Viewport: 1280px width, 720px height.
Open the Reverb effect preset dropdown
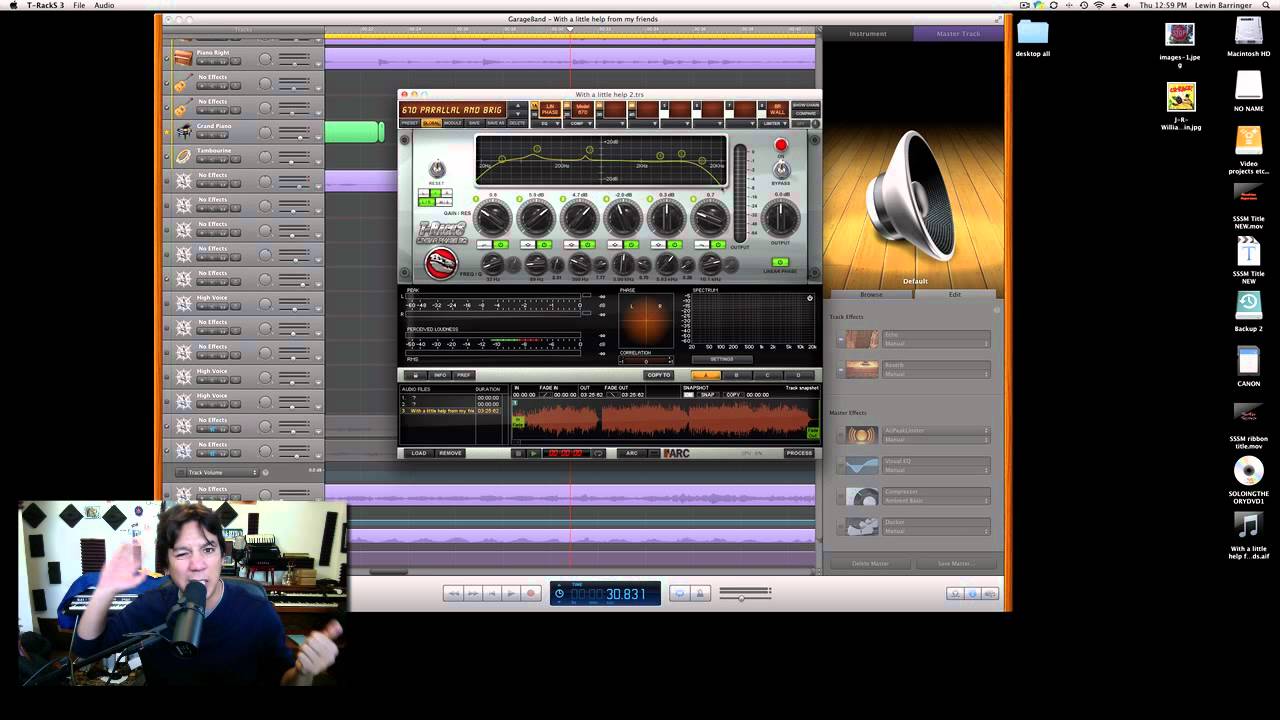tap(936, 374)
